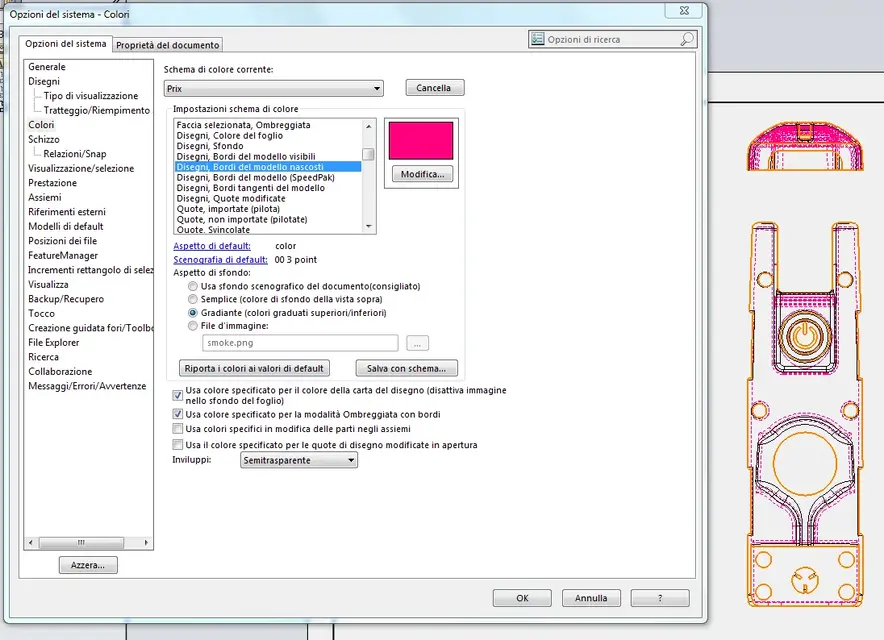Image resolution: width=884 pixels, height=640 pixels.
Task: Select File Explorer category
Action: pos(54,342)
